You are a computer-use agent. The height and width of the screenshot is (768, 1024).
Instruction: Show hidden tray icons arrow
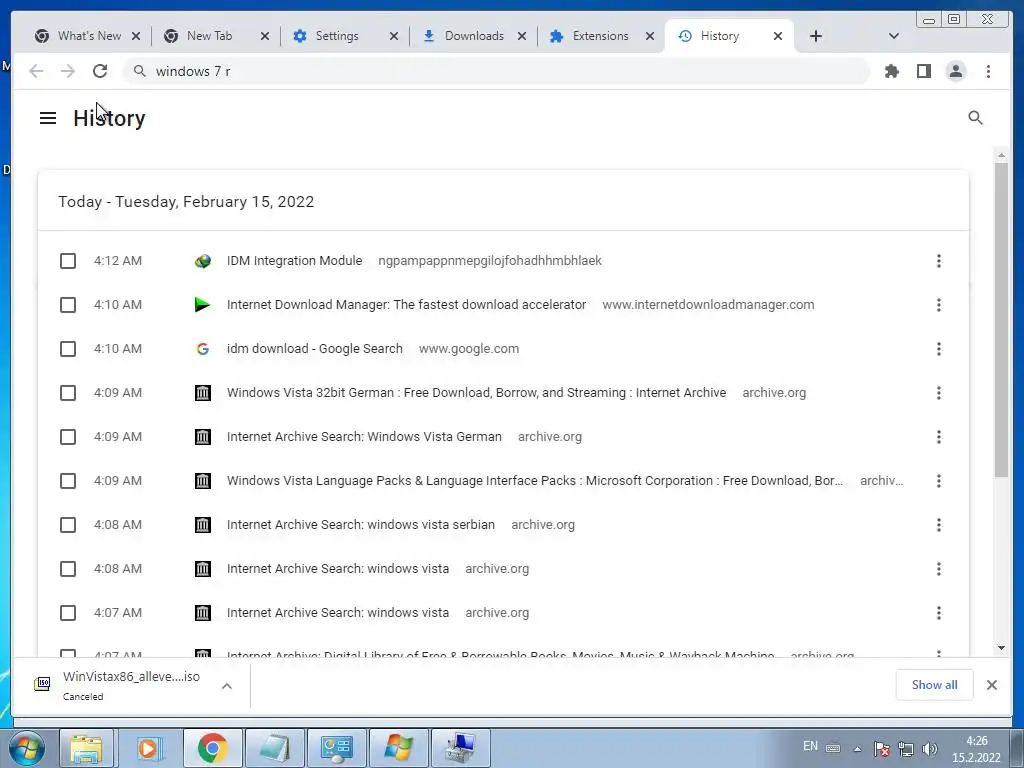tap(857, 749)
